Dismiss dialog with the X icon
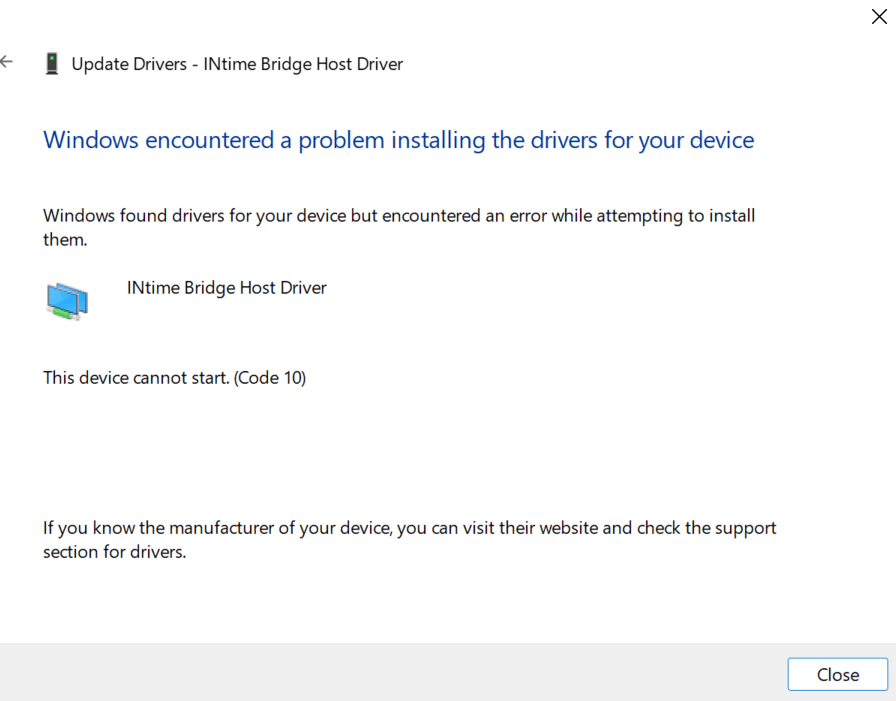This screenshot has width=896, height=701. (x=879, y=17)
